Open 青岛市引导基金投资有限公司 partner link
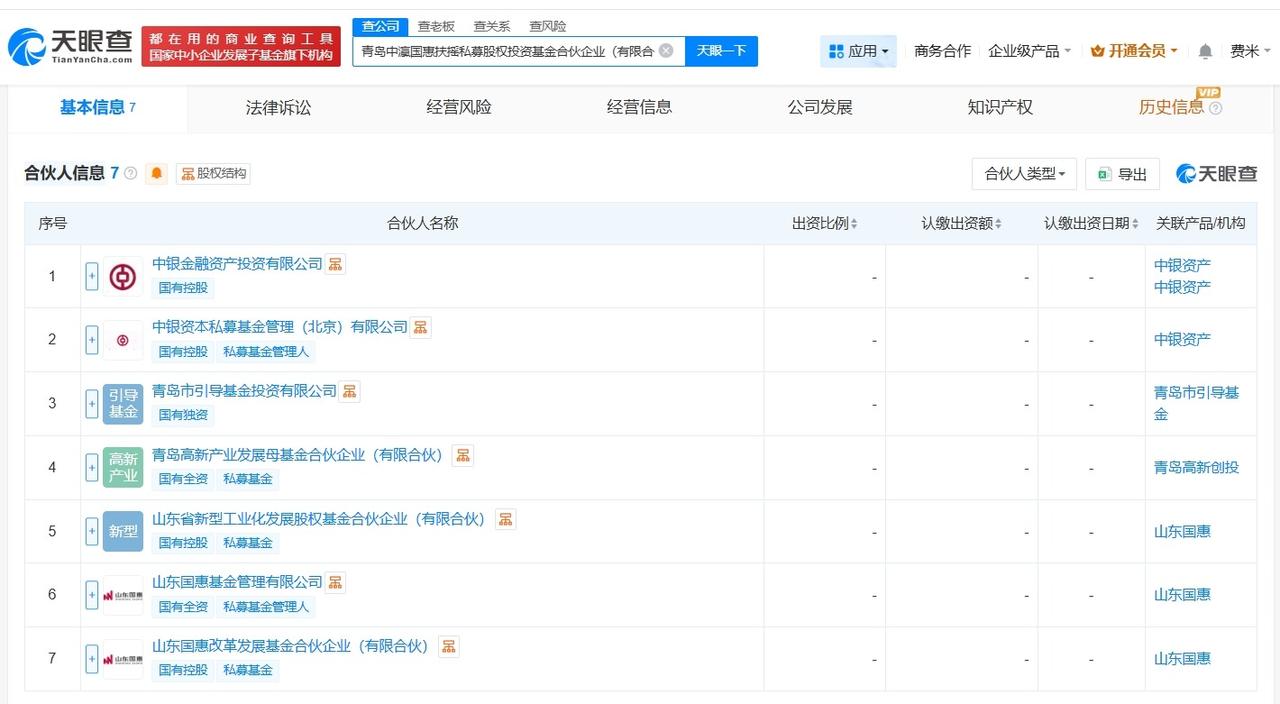The height and width of the screenshot is (704, 1280). [x=244, y=391]
